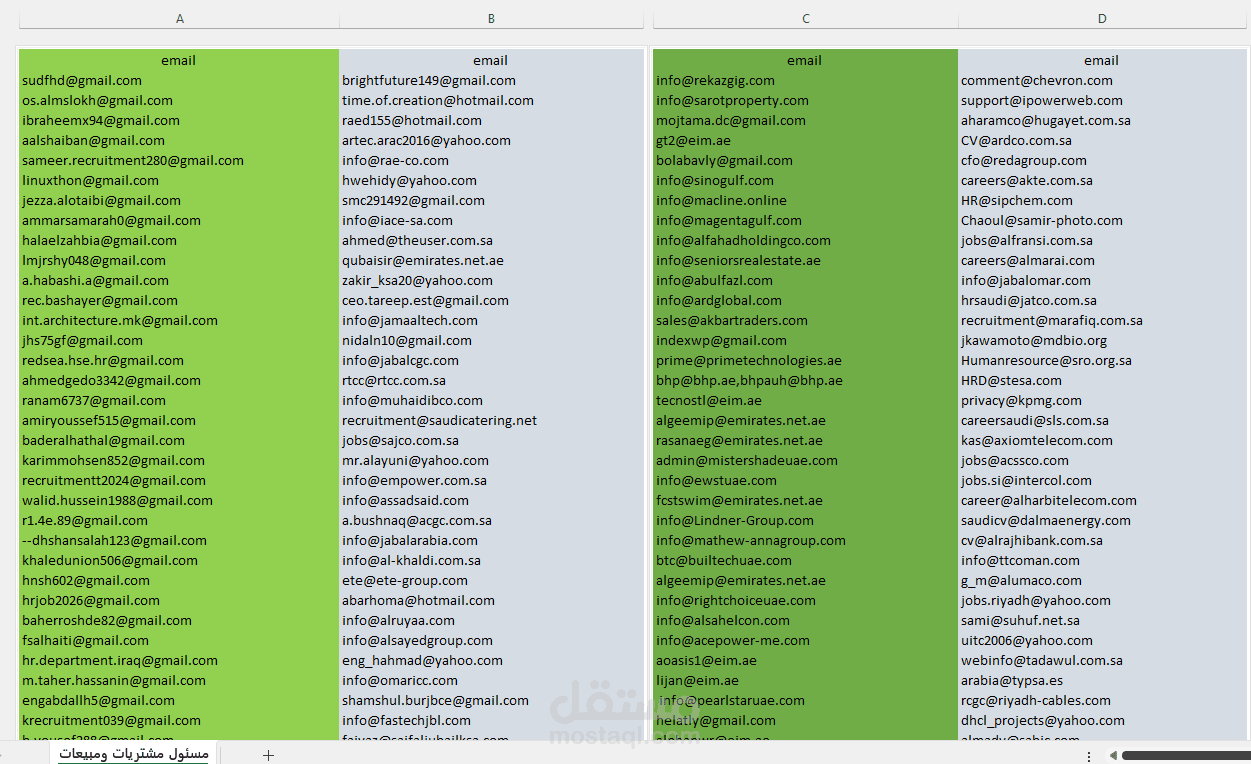Click cell bhp@bhp.ae,bhpauh@bhp.ae

point(805,380)
